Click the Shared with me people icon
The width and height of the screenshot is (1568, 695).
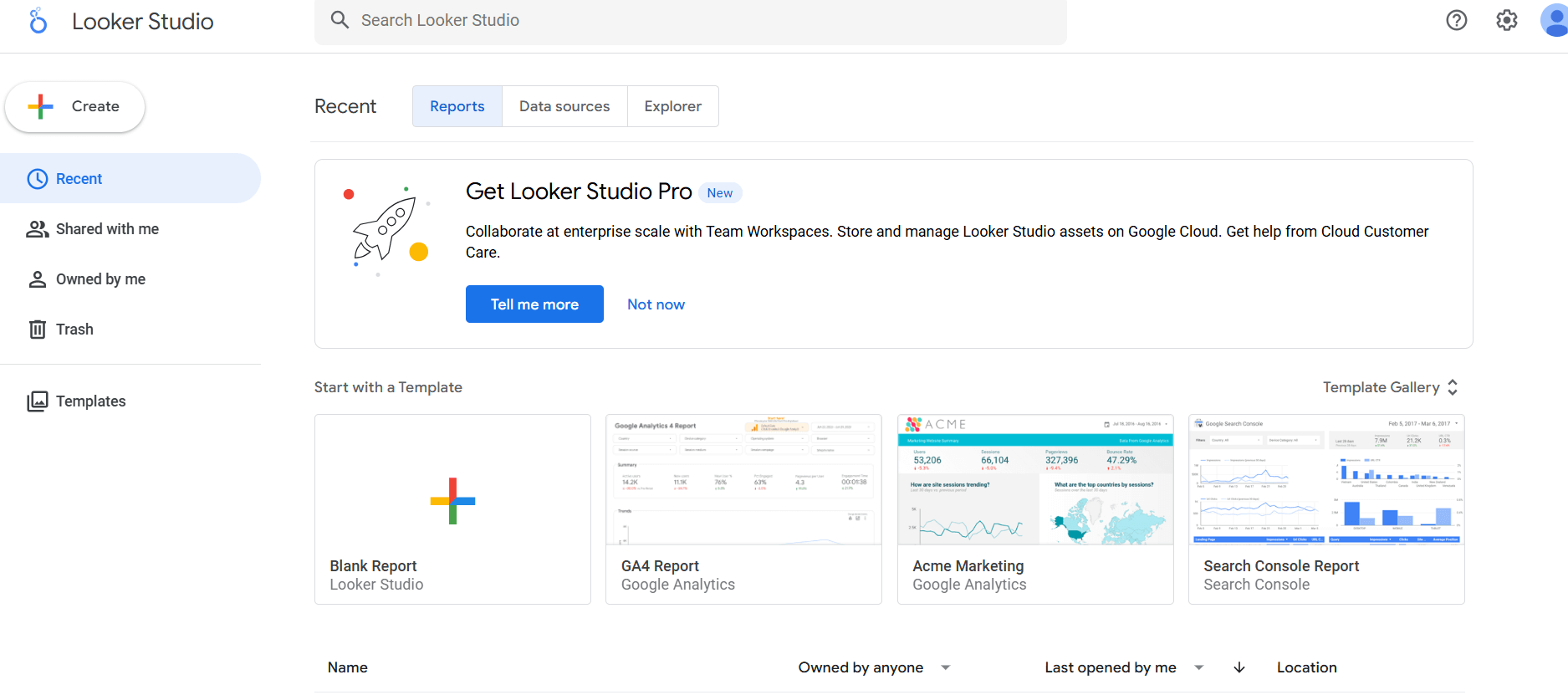pos(38,229)
